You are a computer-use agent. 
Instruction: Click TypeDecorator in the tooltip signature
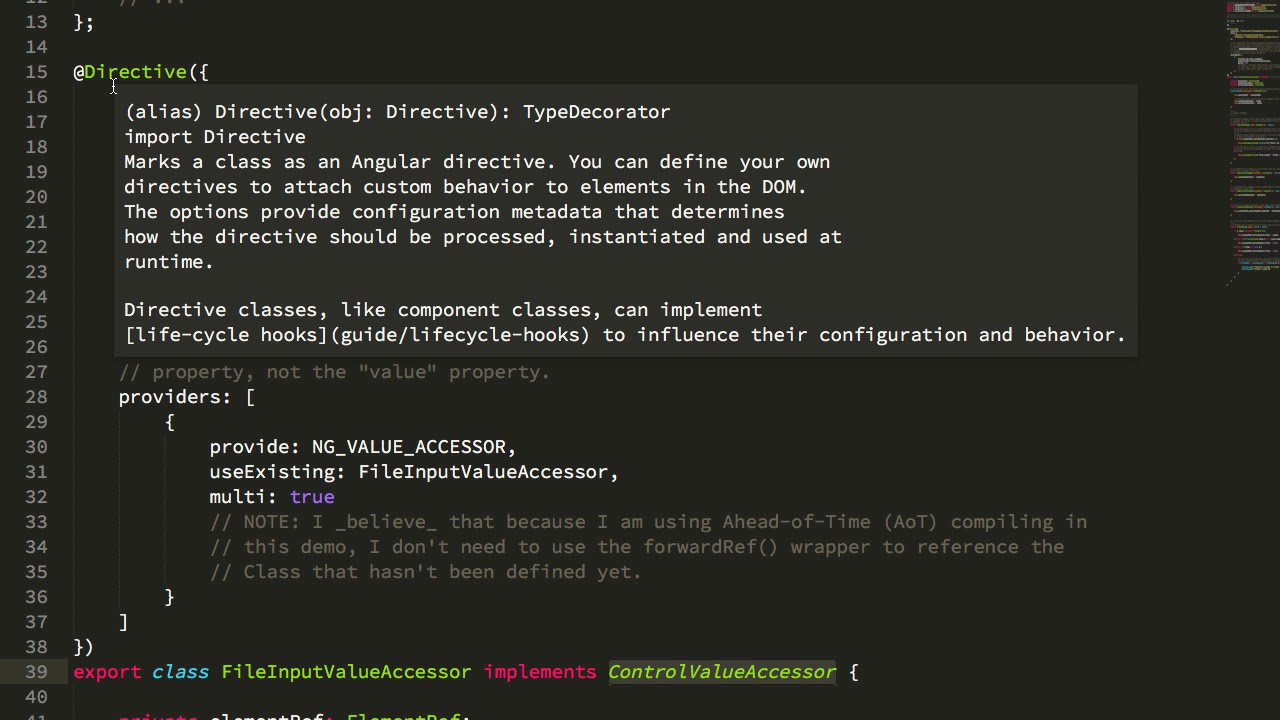[596, 112]
